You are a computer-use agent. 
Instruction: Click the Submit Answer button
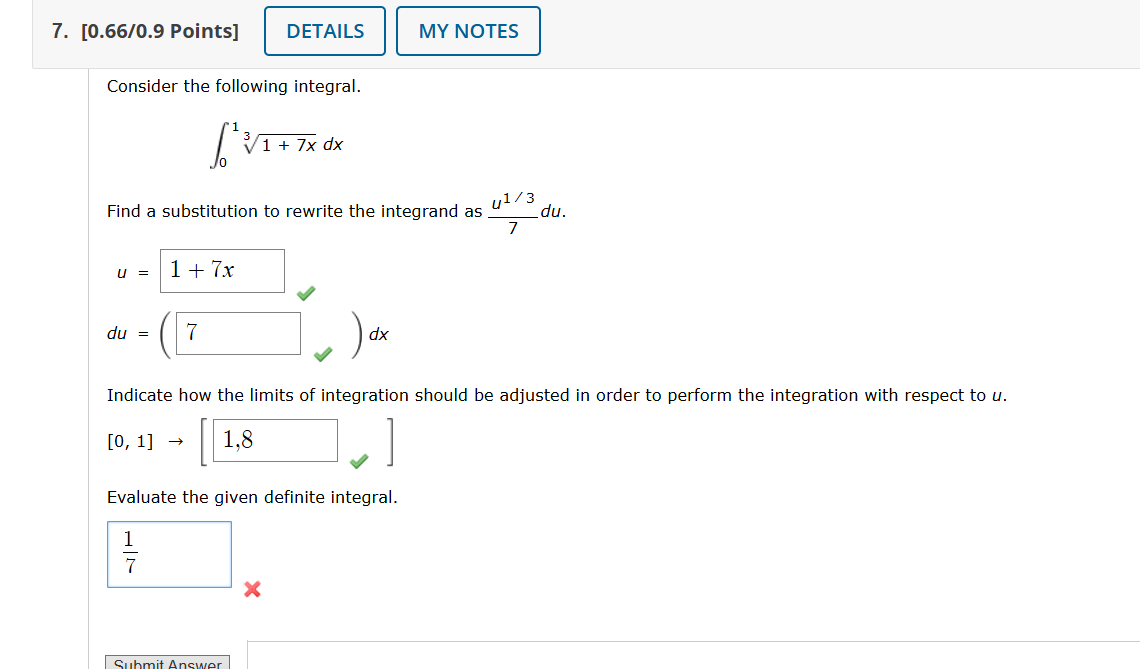[x=167, y=662]
